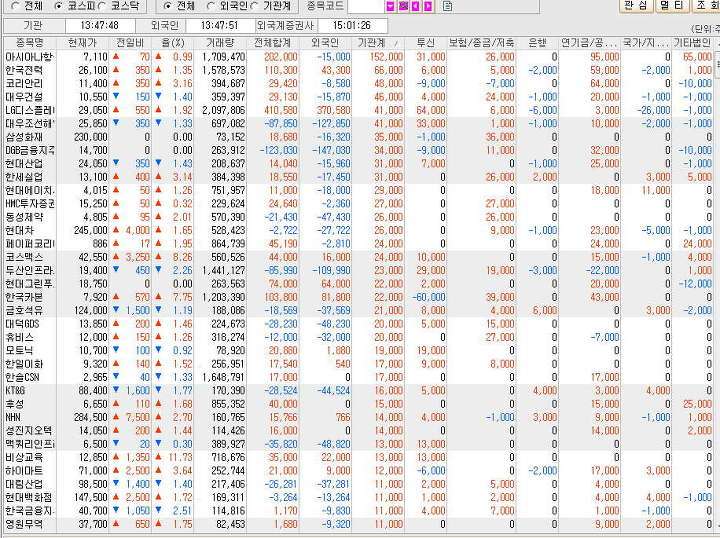Image resolution: width=720 pixels, height=538 pixels.
Task: Click 한국카본 투신 value -60,000
Action: (x=428, y=297)
